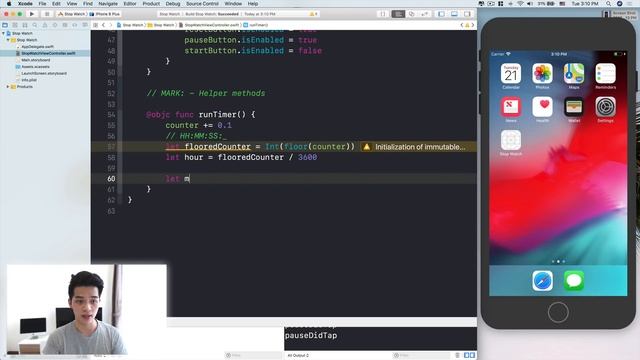This screenshot has height=360, width=640.
Task: Click the Initialization of immutable warning banner
Action: click(x=418, y=147)
